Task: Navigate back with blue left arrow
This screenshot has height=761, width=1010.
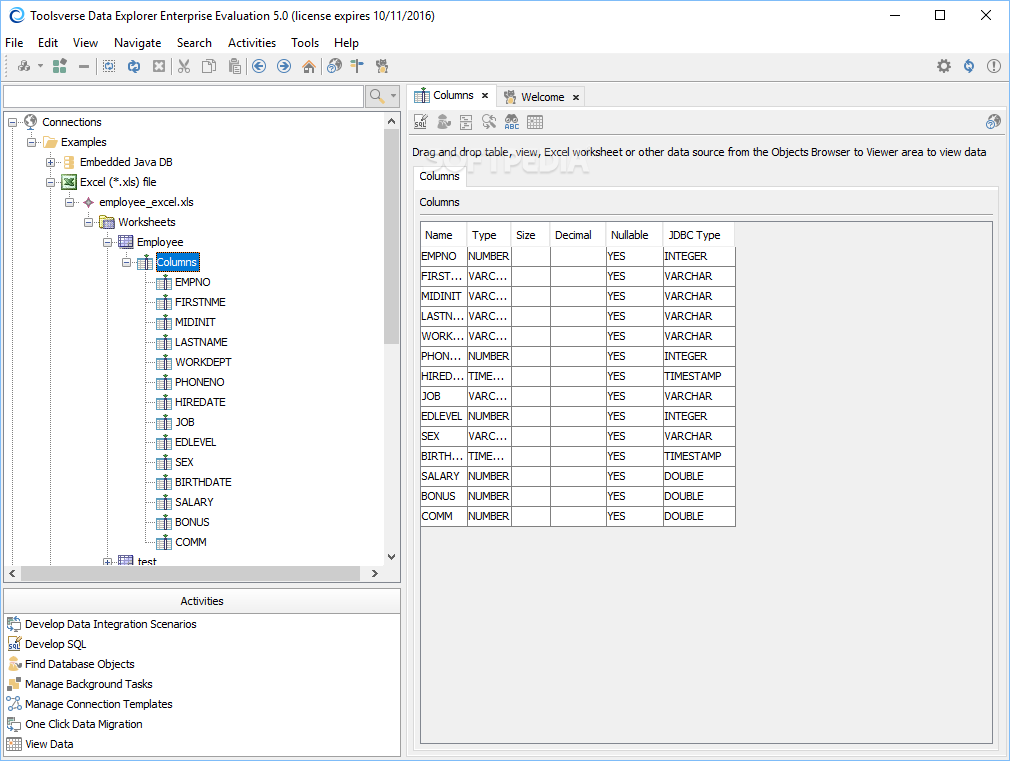Action: 259,66
